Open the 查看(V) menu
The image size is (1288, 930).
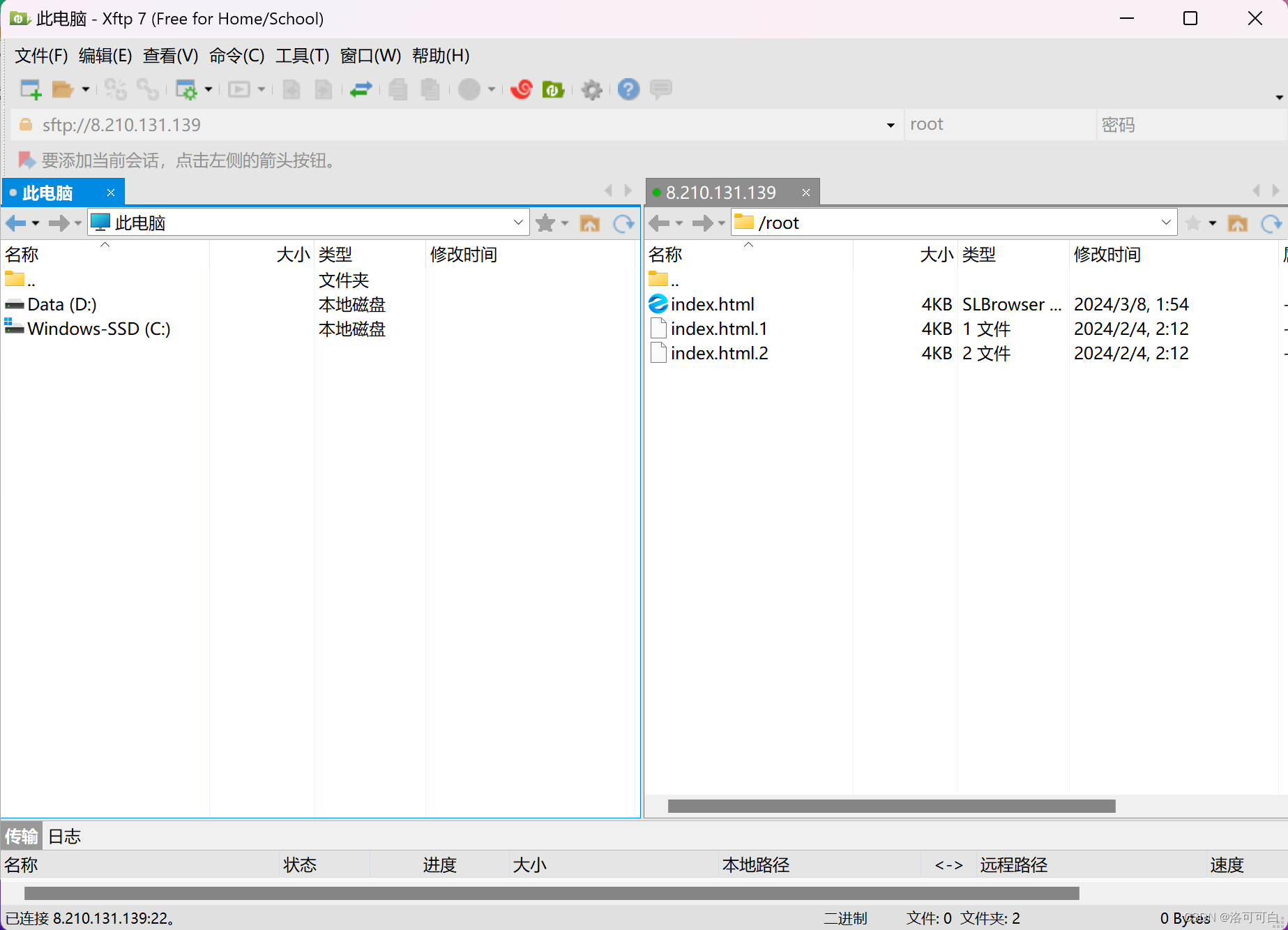170,56
